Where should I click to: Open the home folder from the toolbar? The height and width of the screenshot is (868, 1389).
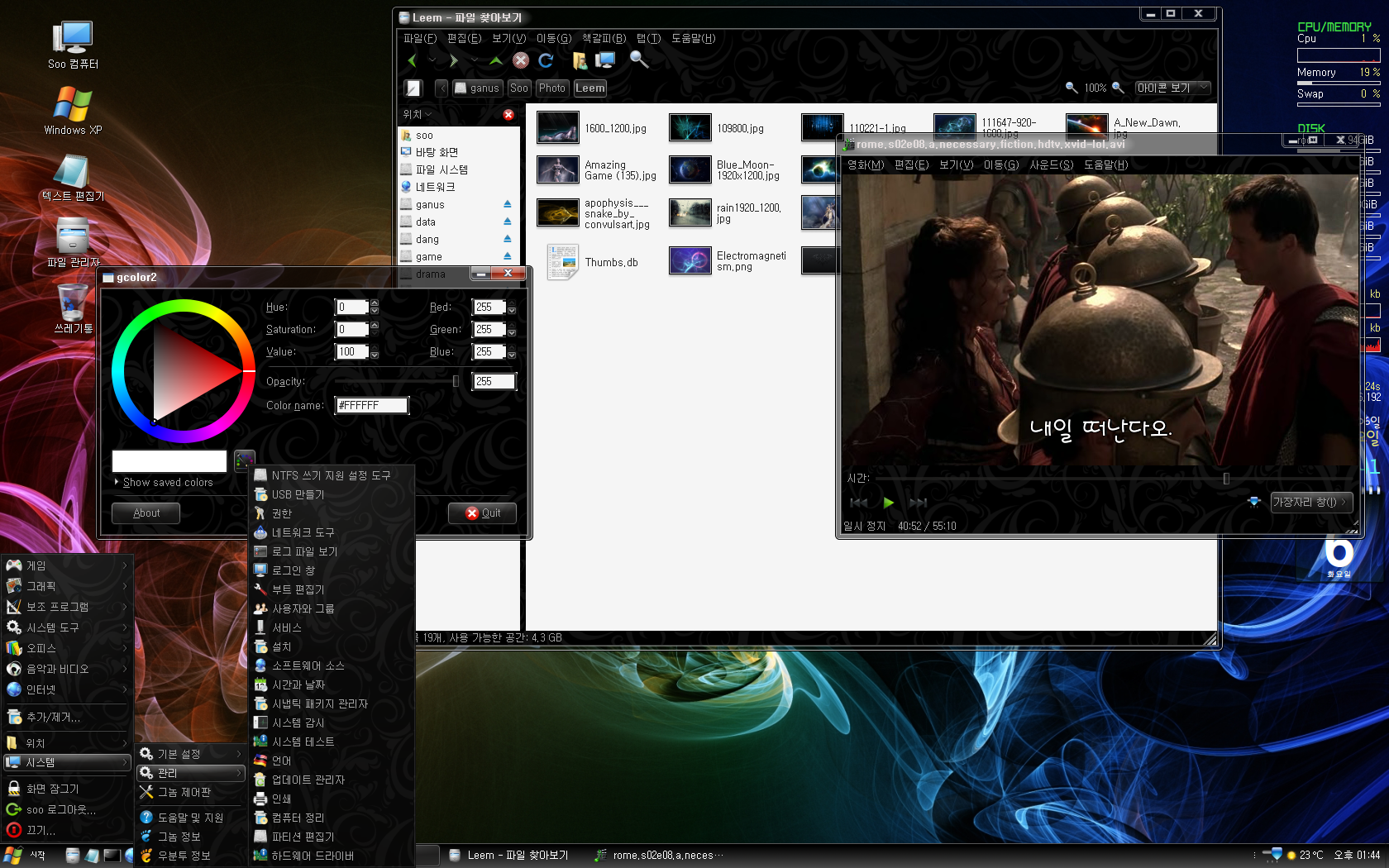(x=580, y=60)
